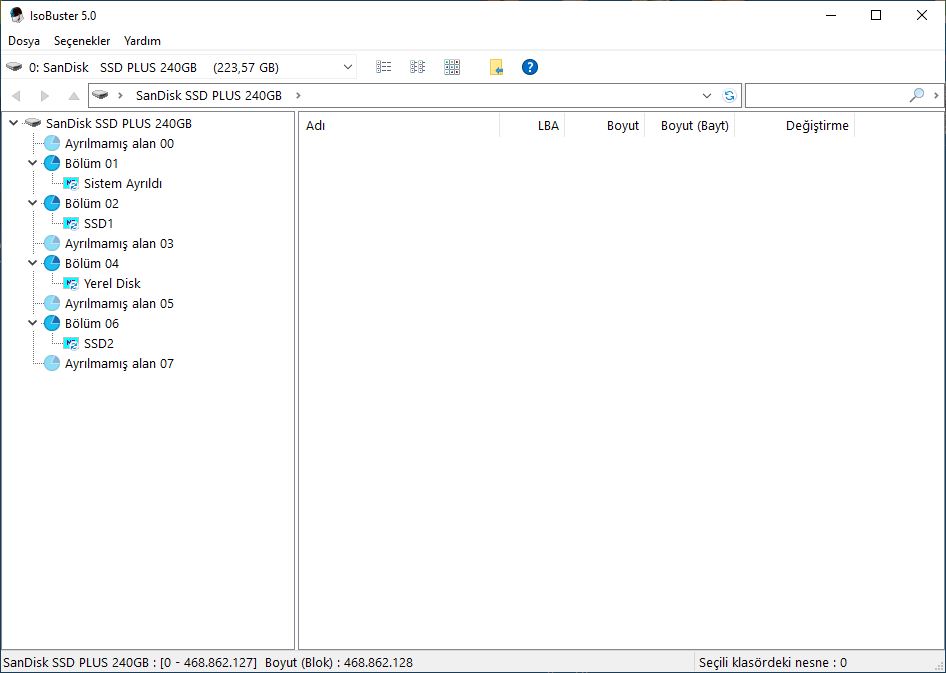Select Ayrılmamış alan 00
The image size is (946, 673).
[119, 144]
